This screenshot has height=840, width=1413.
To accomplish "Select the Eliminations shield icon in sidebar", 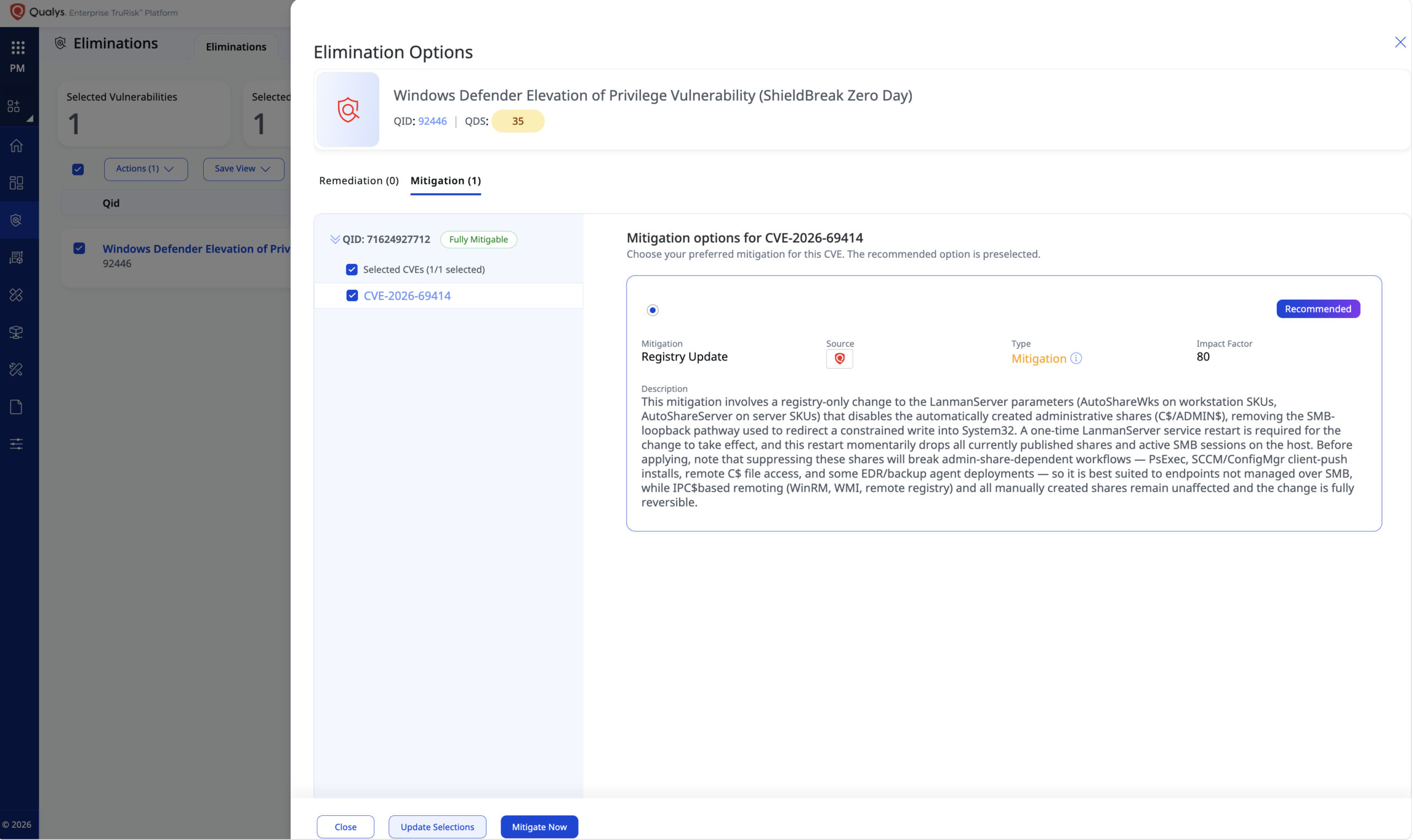I will (x=17, y=220).
